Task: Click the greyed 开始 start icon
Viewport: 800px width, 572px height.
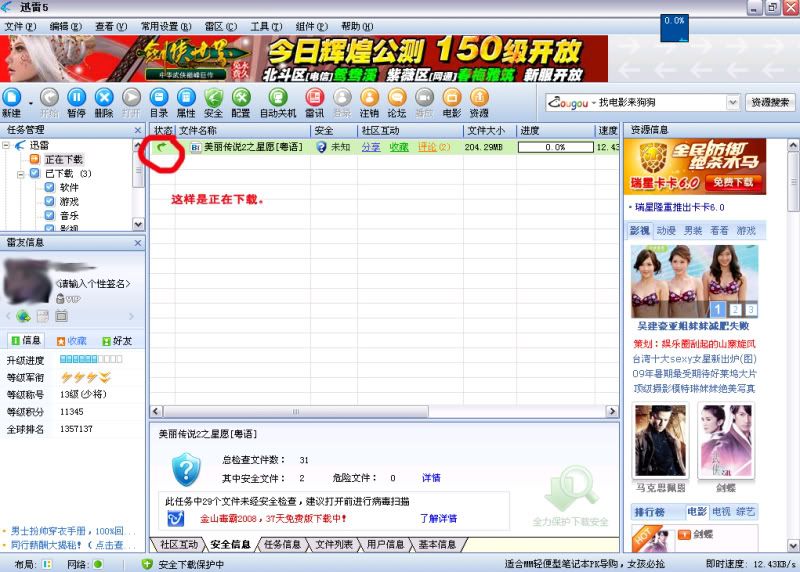Action: (49, 97)
